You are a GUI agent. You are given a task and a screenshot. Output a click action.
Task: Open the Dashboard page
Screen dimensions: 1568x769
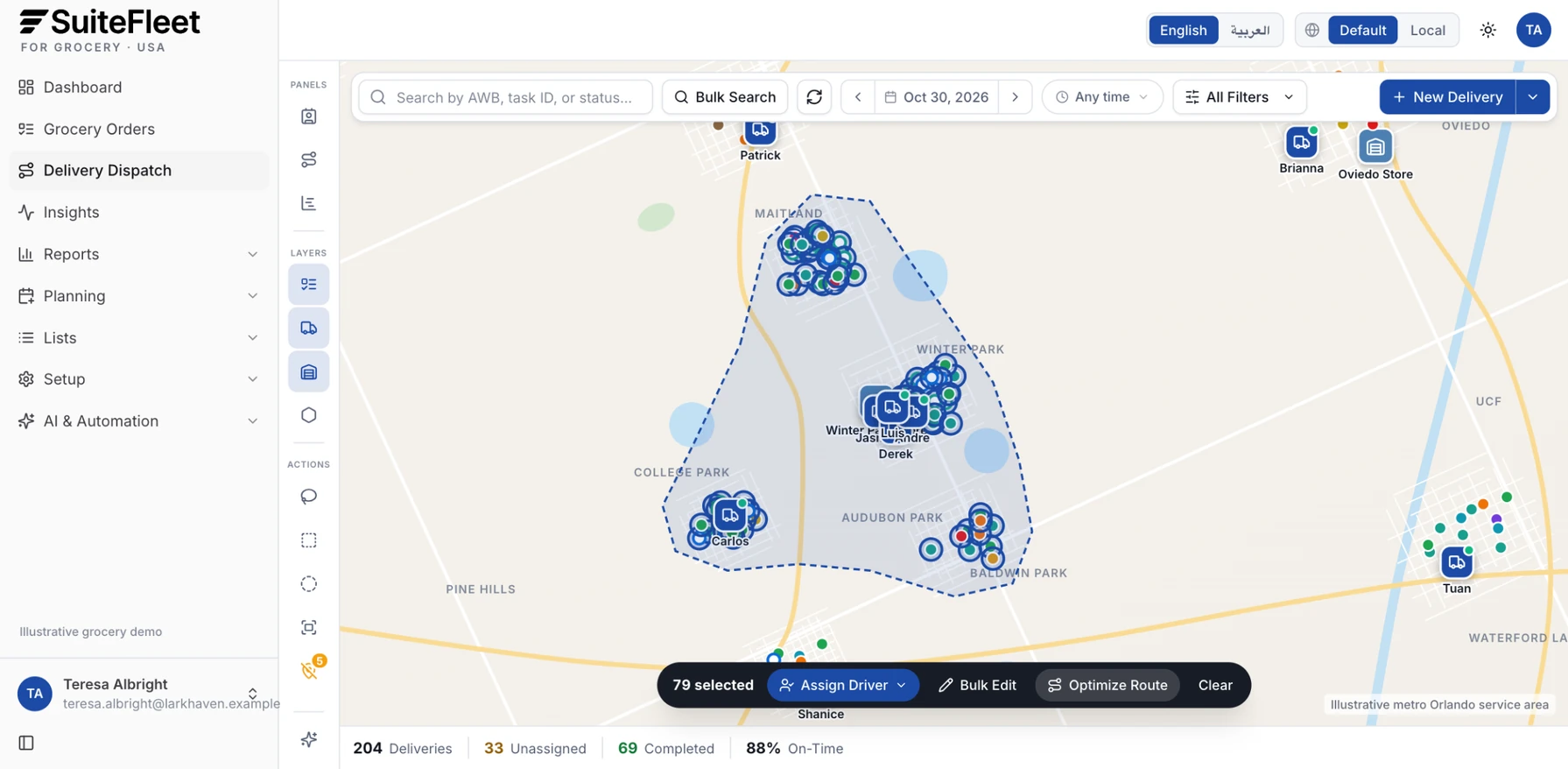point(139,87)
